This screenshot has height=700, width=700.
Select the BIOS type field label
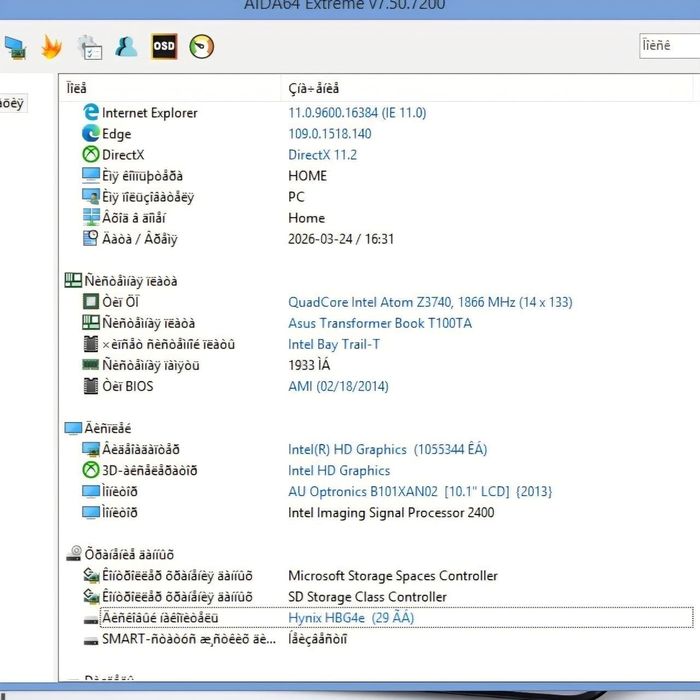(x=128, y=386)
